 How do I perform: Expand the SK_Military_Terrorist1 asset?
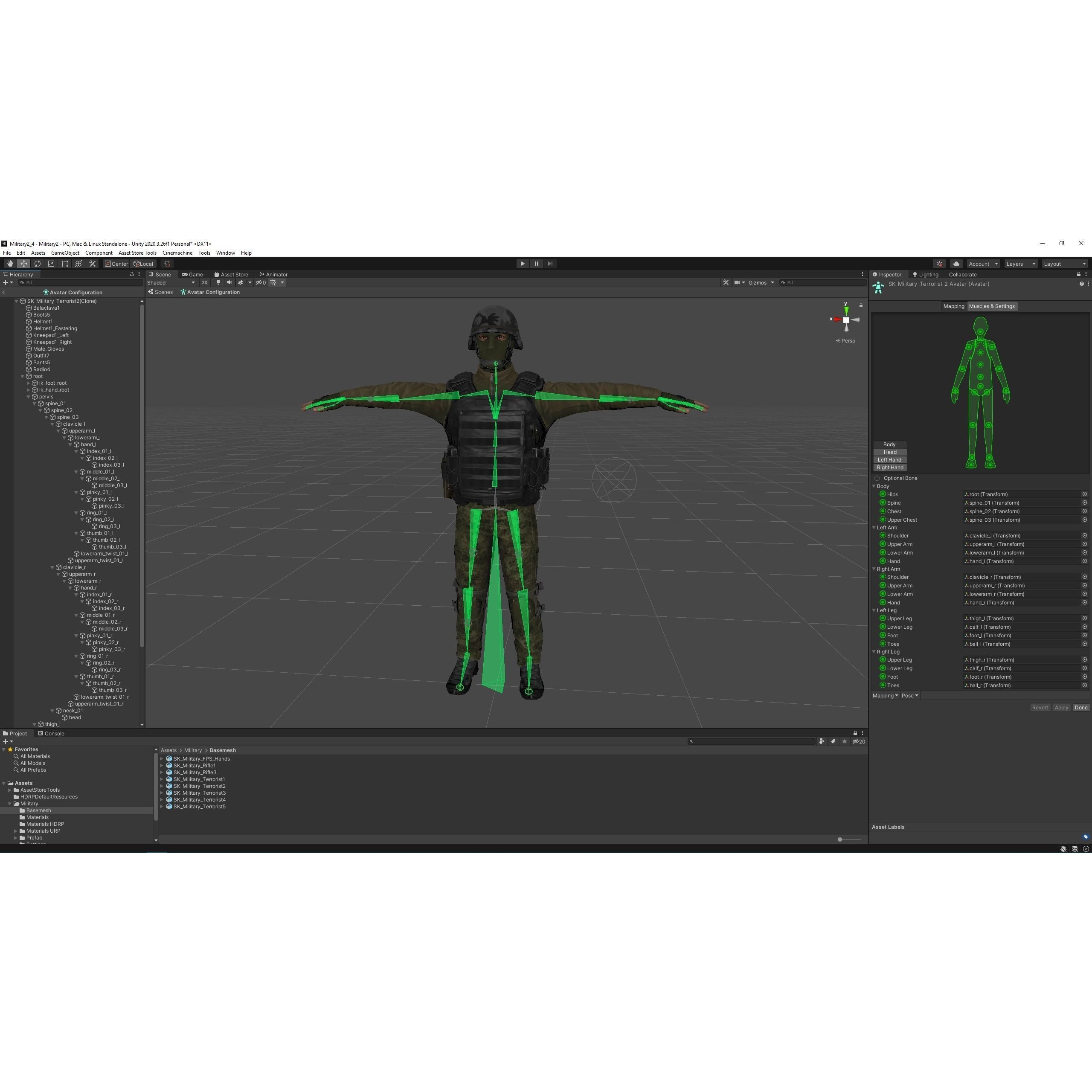tap(162, 779)
